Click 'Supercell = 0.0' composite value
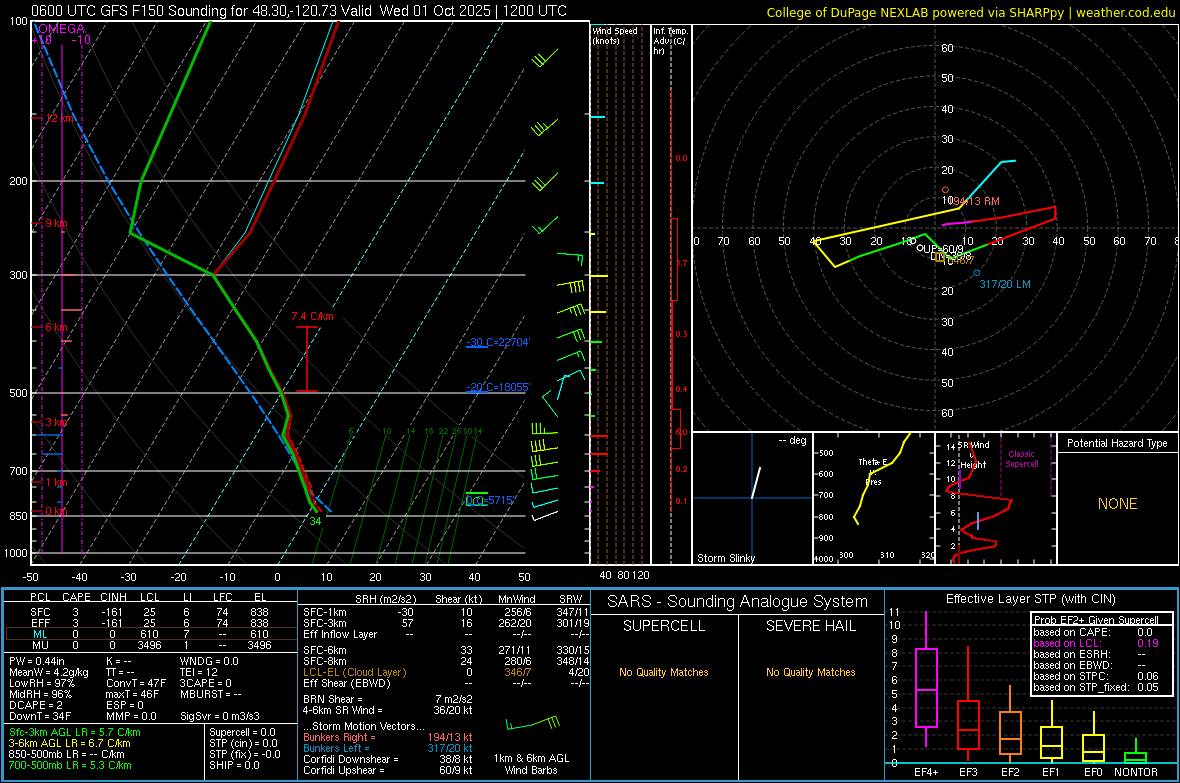This screenshot has height=783, width=1180. pos(242,732)
